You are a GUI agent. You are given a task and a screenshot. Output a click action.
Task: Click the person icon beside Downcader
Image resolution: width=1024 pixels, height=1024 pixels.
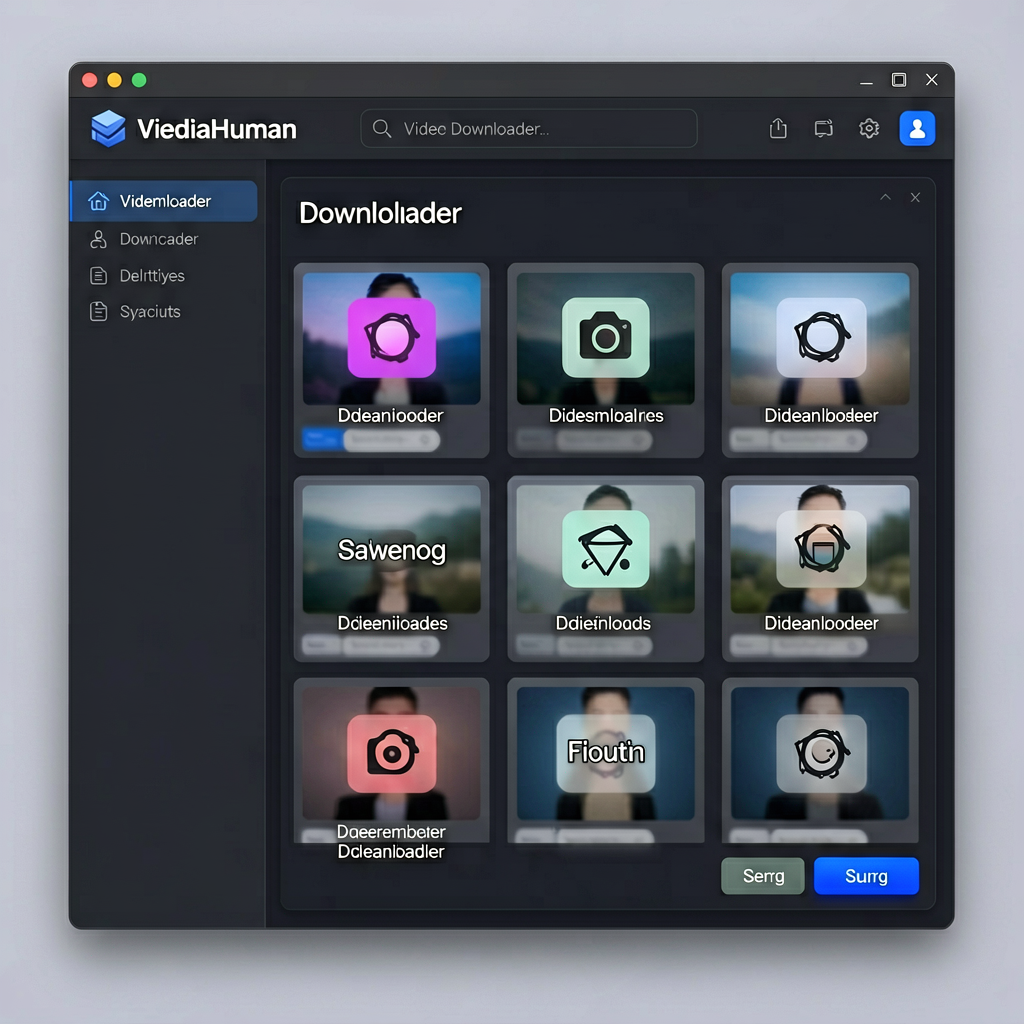pos(99,239)
